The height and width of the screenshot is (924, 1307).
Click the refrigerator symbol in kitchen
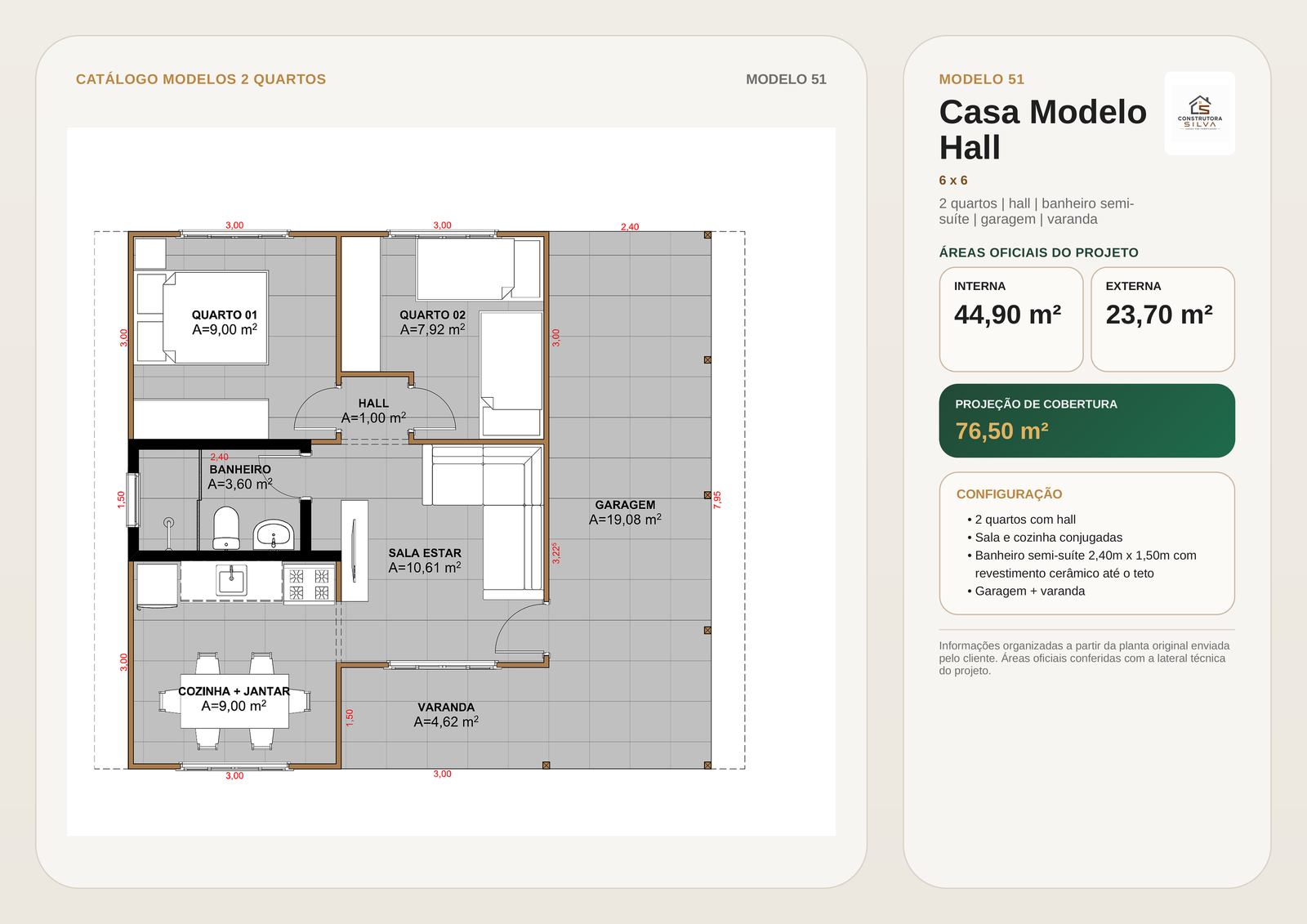point(157,586)
